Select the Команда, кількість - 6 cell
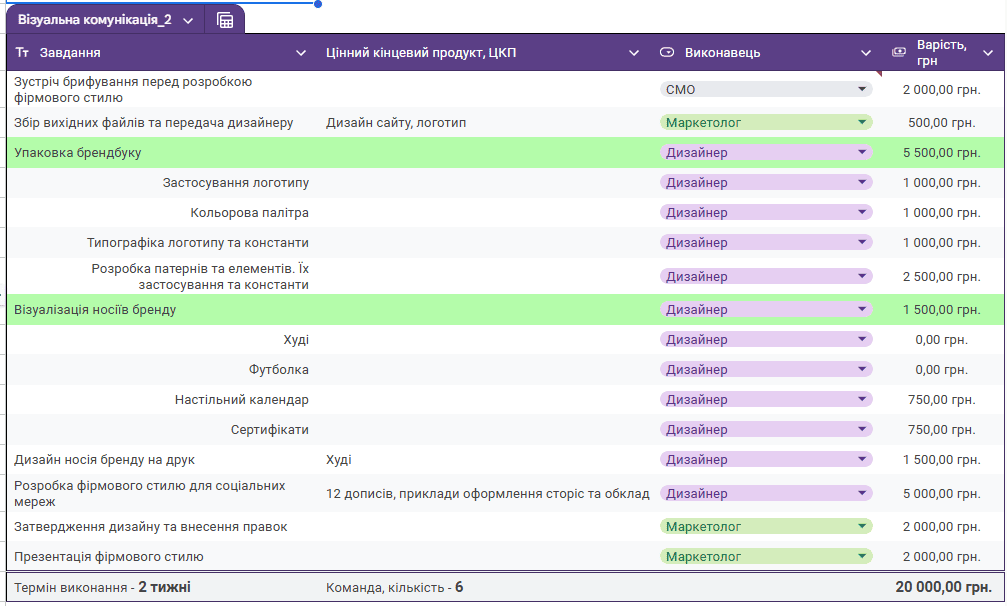This screenshot has width=1007, height=606. tap(486, 587)
